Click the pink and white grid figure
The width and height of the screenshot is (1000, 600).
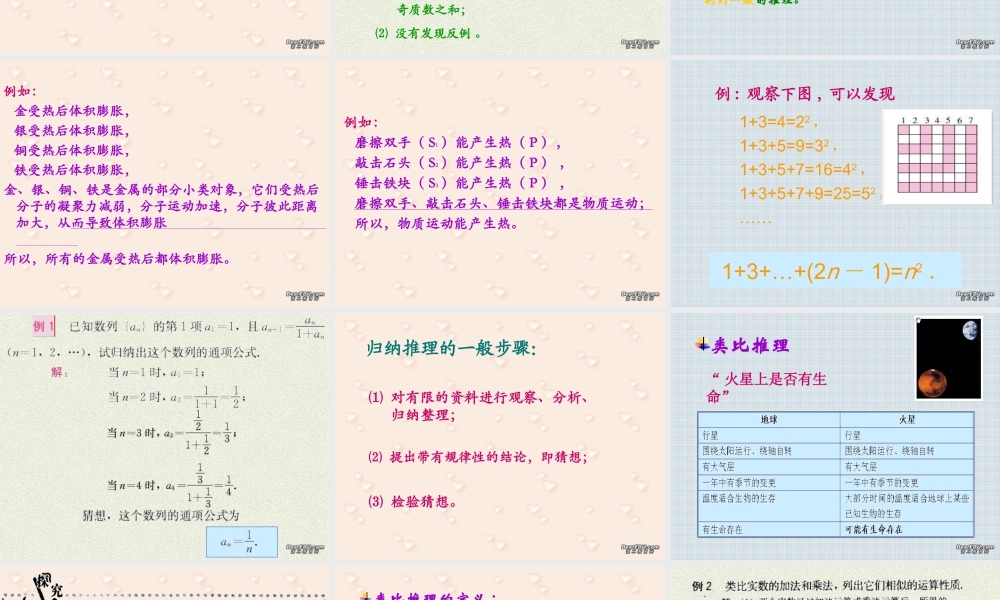coord(936,157)
